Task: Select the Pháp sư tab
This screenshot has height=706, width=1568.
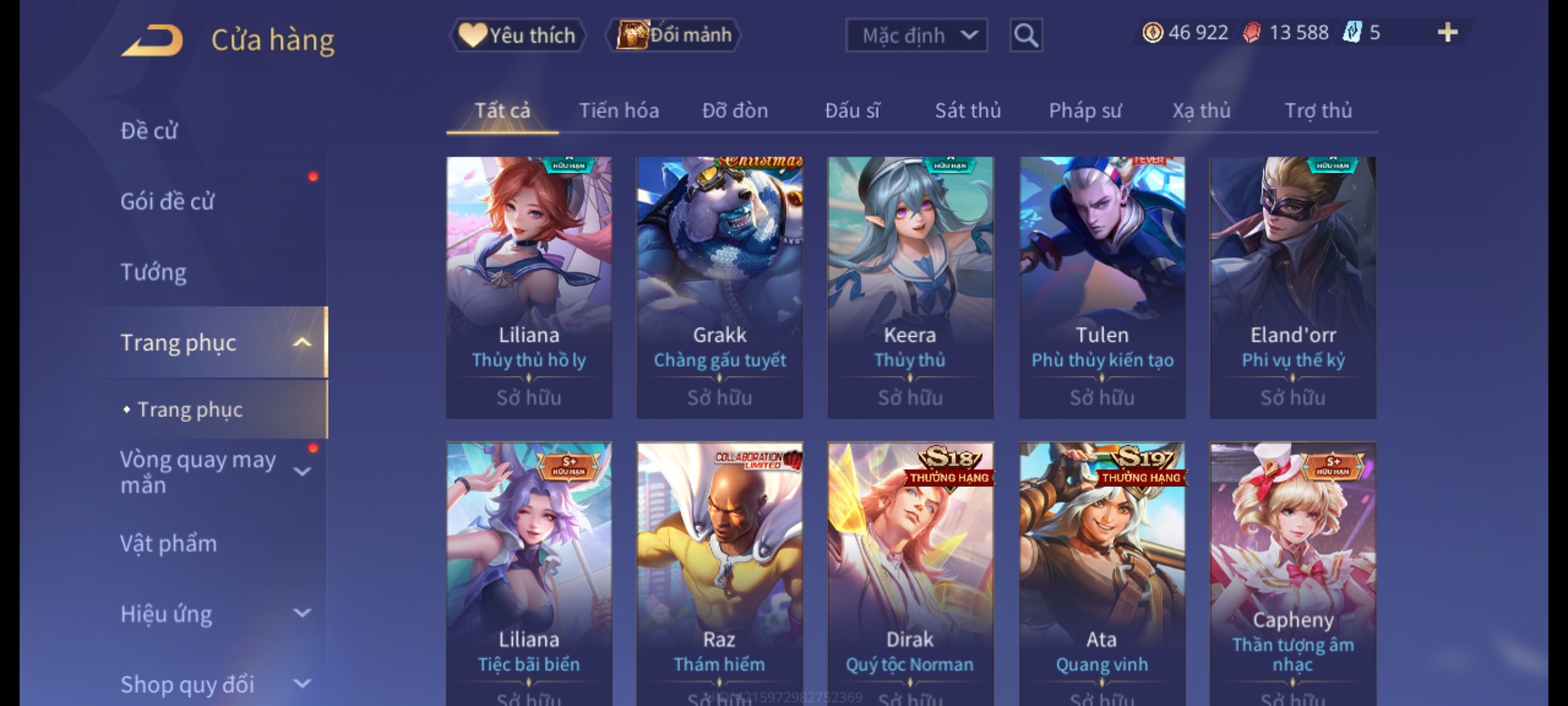Action: tap(1085, 110)
